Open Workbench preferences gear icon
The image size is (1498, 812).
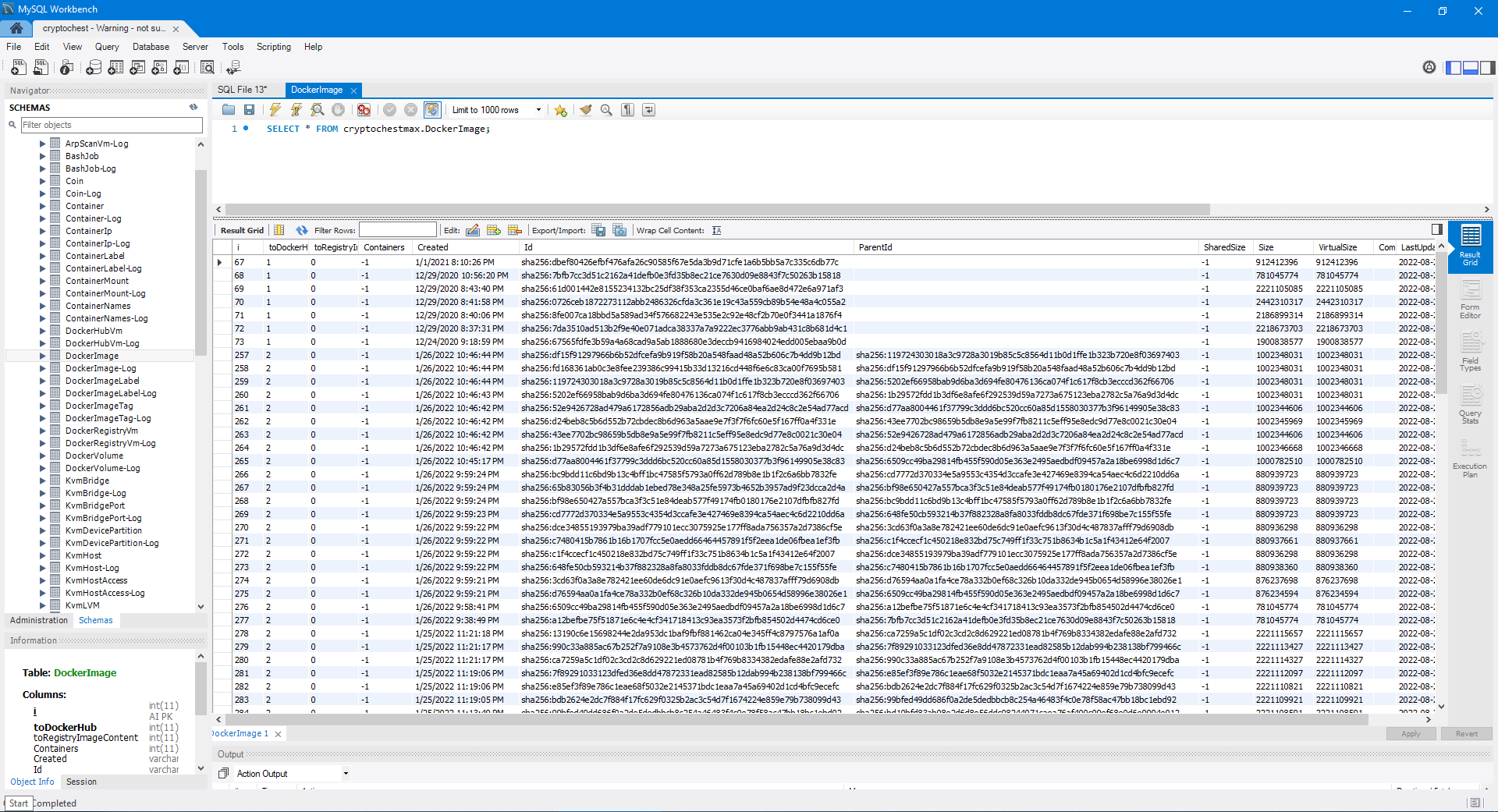[1429, 67]
